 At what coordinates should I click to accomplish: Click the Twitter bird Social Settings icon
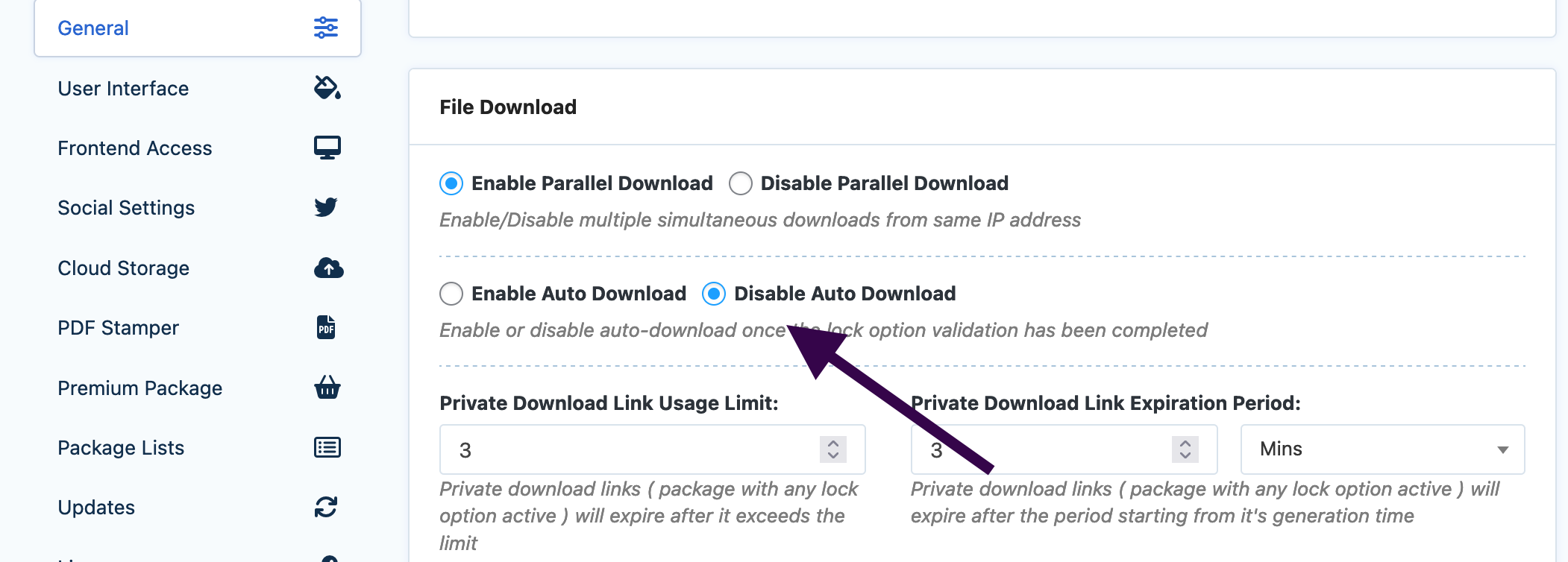click(x=326, y=207)
